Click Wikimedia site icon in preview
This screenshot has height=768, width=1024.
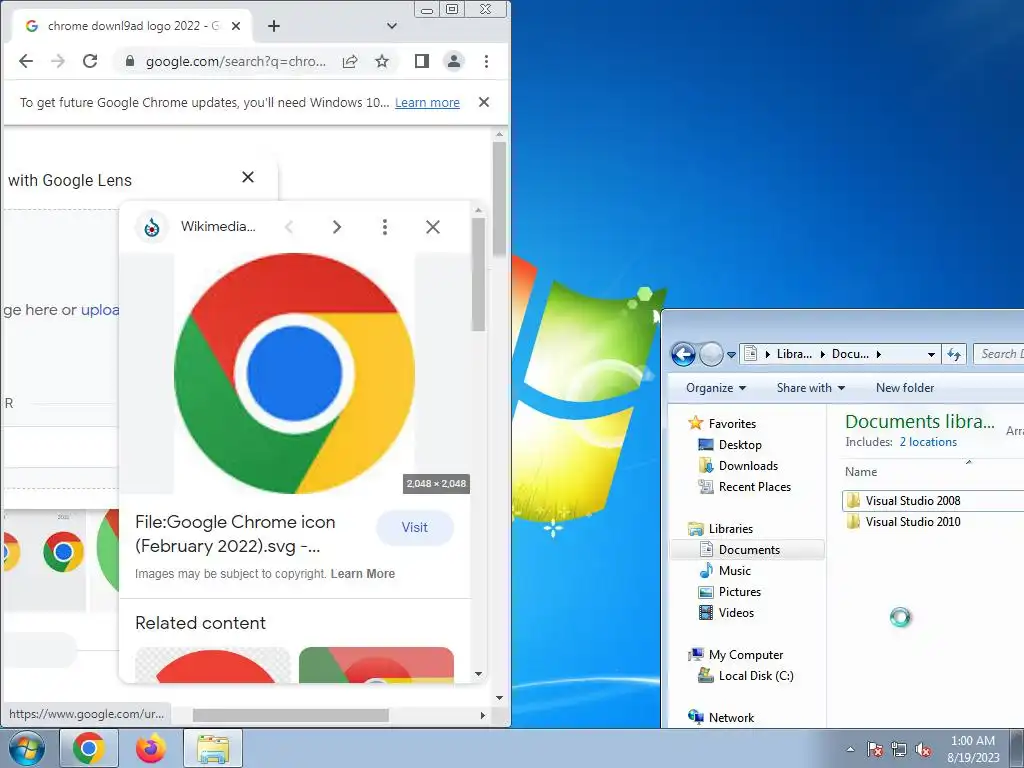(152, 227)
